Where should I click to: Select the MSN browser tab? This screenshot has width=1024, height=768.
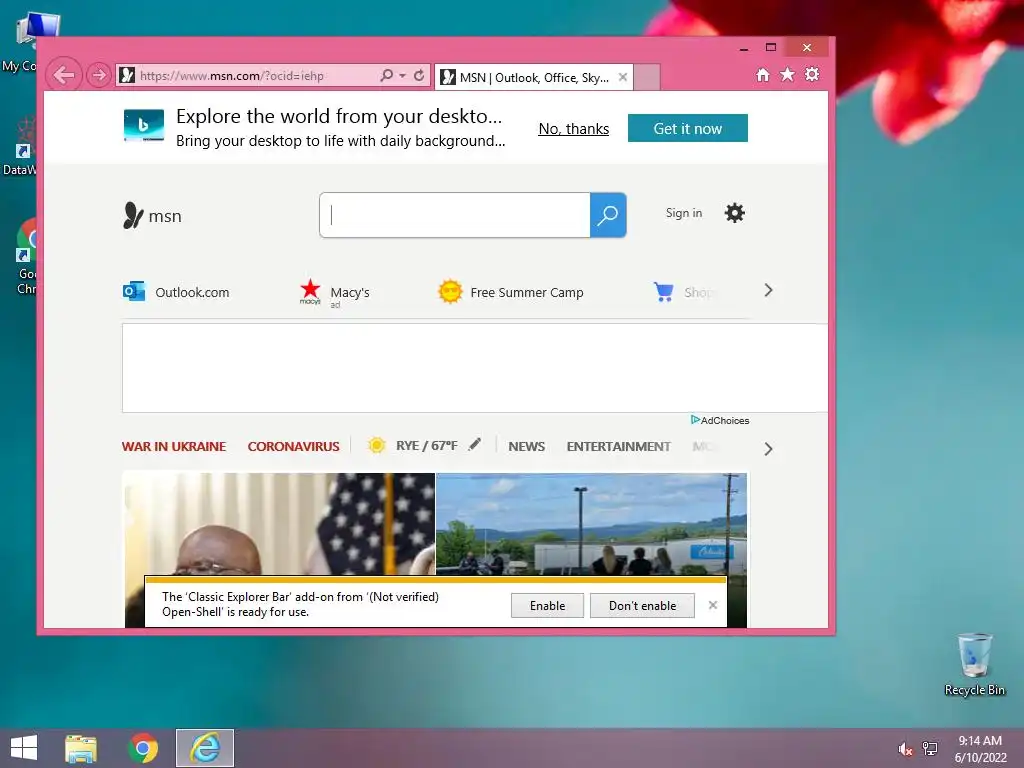(x=533, y=77)
